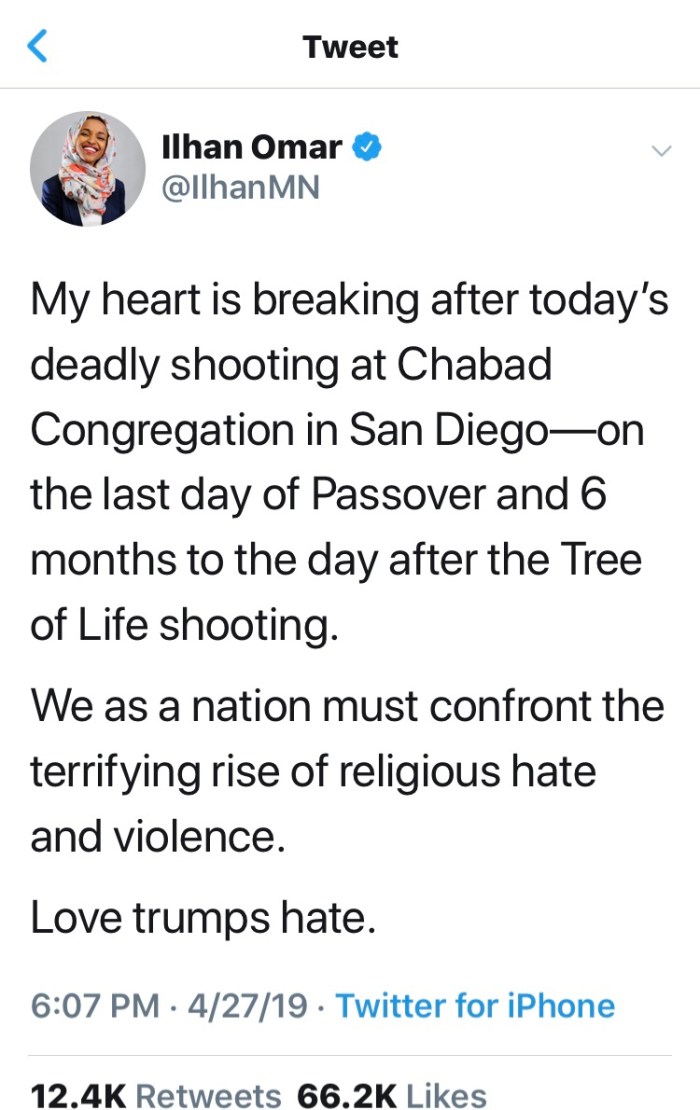View the 66.2K Likes list
The height and width of the screenshot is (1110, 700).
[390, 1095]
